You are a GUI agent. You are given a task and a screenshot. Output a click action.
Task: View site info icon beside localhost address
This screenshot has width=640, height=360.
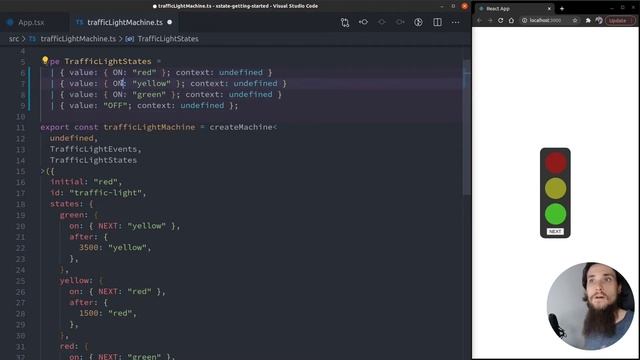click(x=524, y=20)
